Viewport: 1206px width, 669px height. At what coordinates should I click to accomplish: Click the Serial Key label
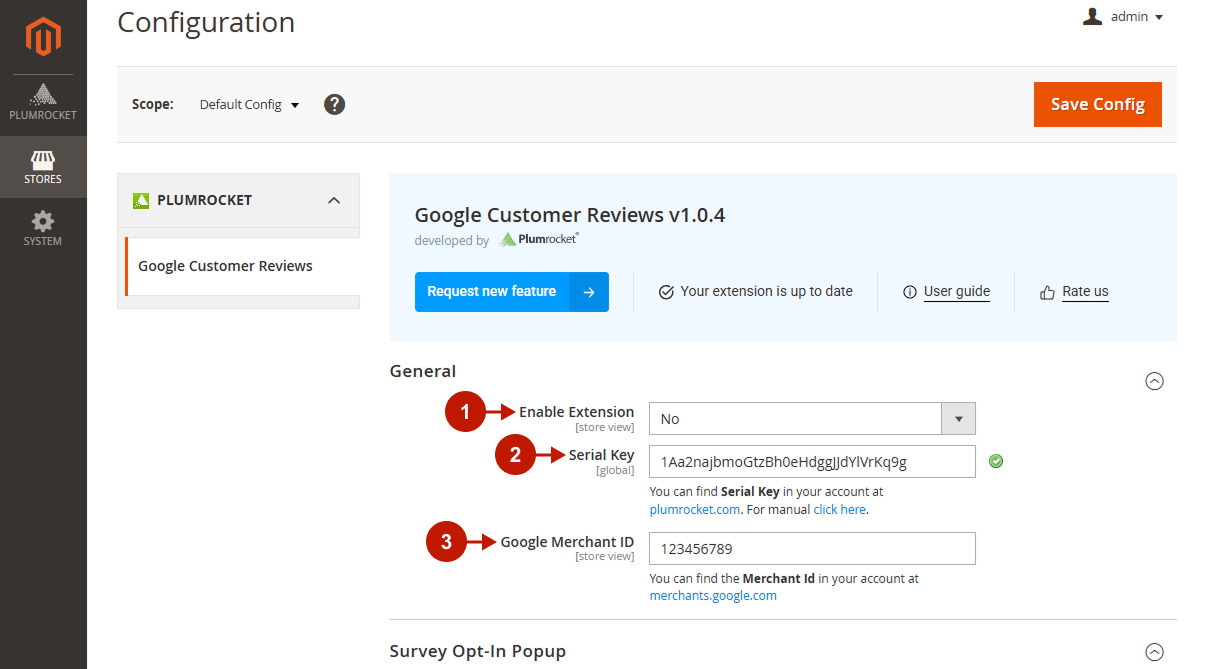point(601,455)
